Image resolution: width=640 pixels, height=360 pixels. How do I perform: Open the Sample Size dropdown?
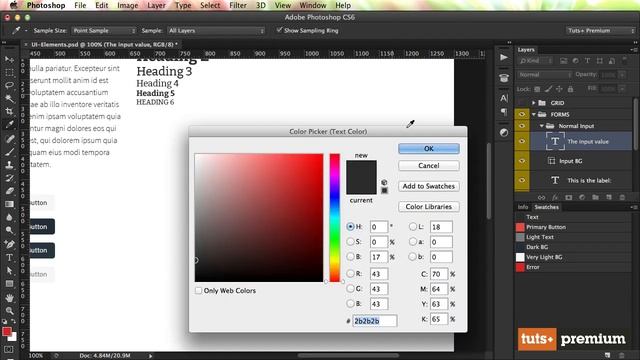[x=104, y=31]
